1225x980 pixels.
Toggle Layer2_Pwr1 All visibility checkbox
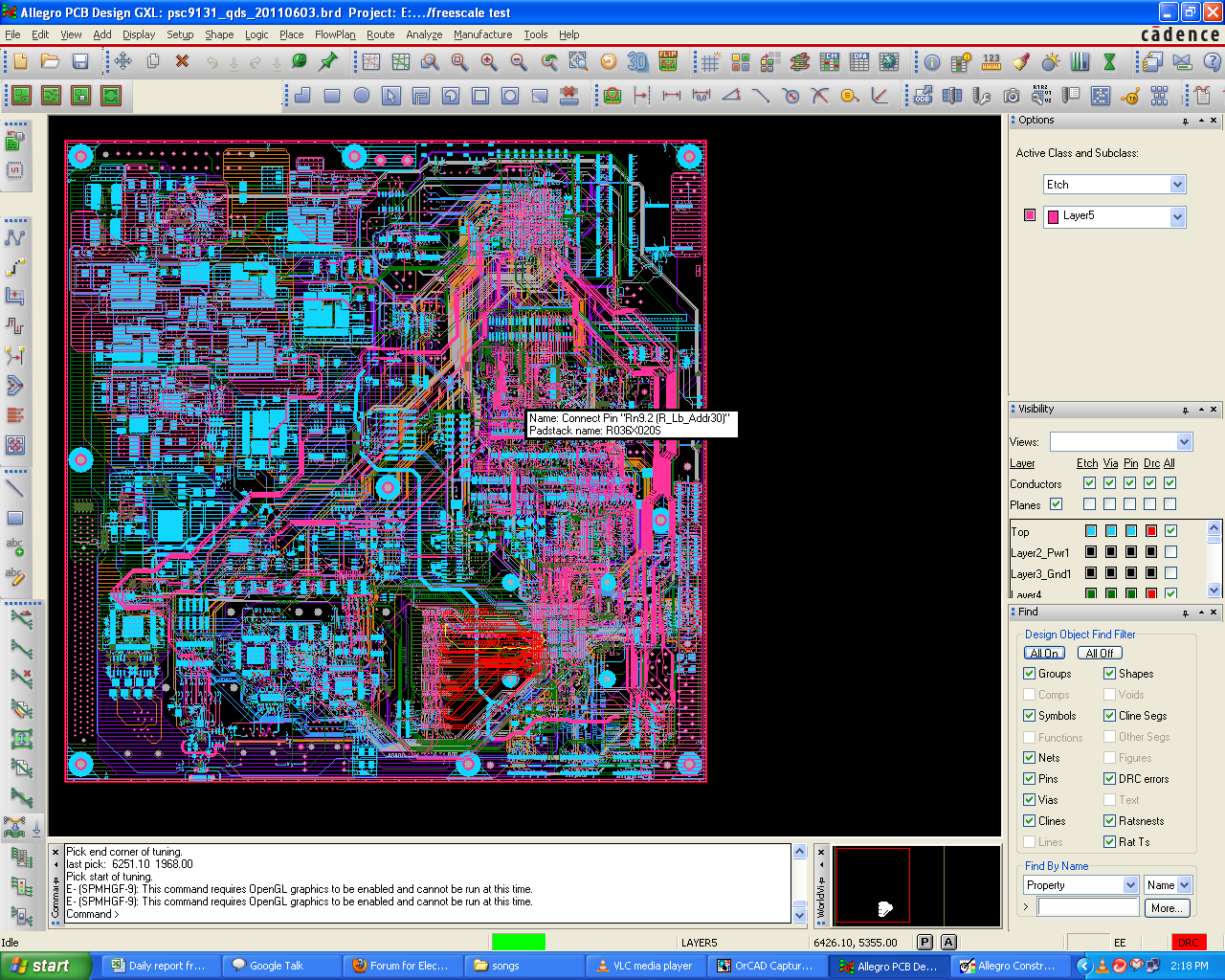[1170, 552]
